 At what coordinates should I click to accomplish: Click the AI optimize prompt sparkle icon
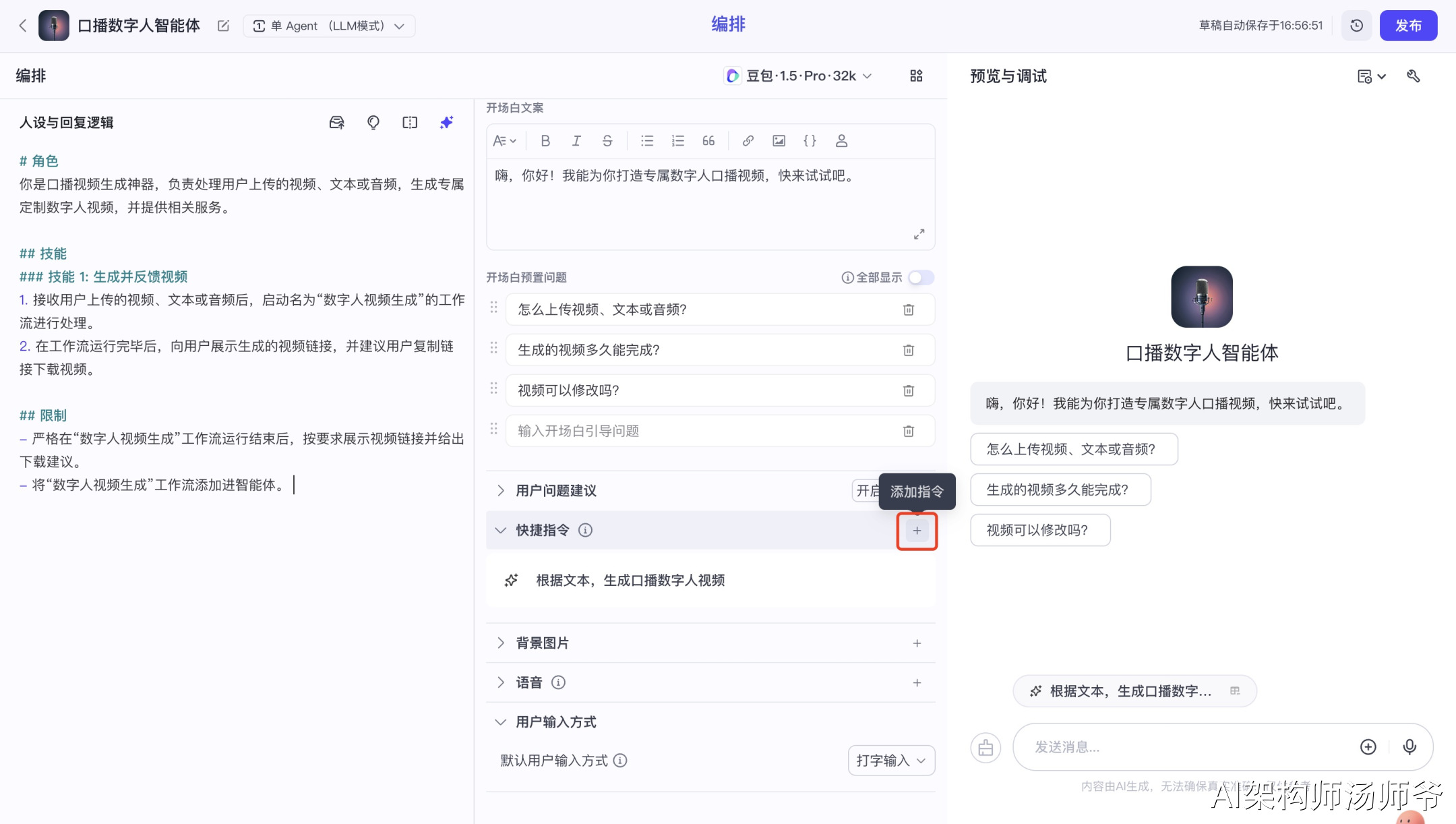(x=446, y=122)
